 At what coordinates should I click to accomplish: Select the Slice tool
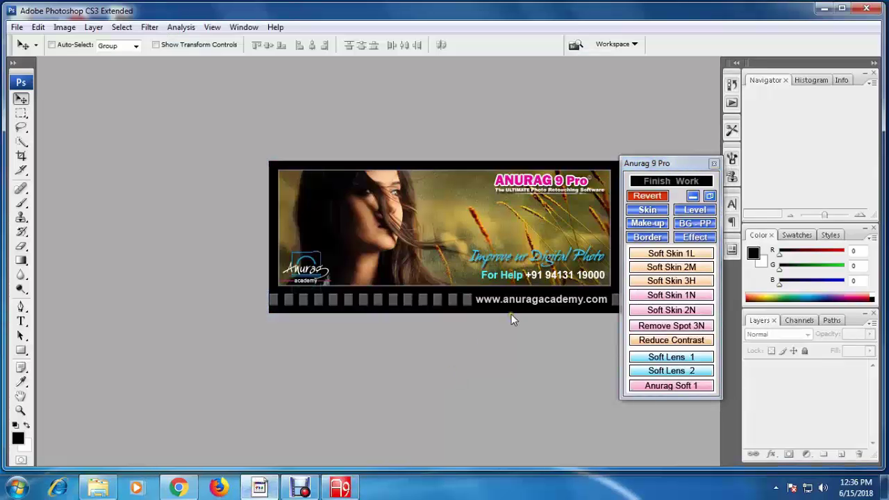pos(21,170)
